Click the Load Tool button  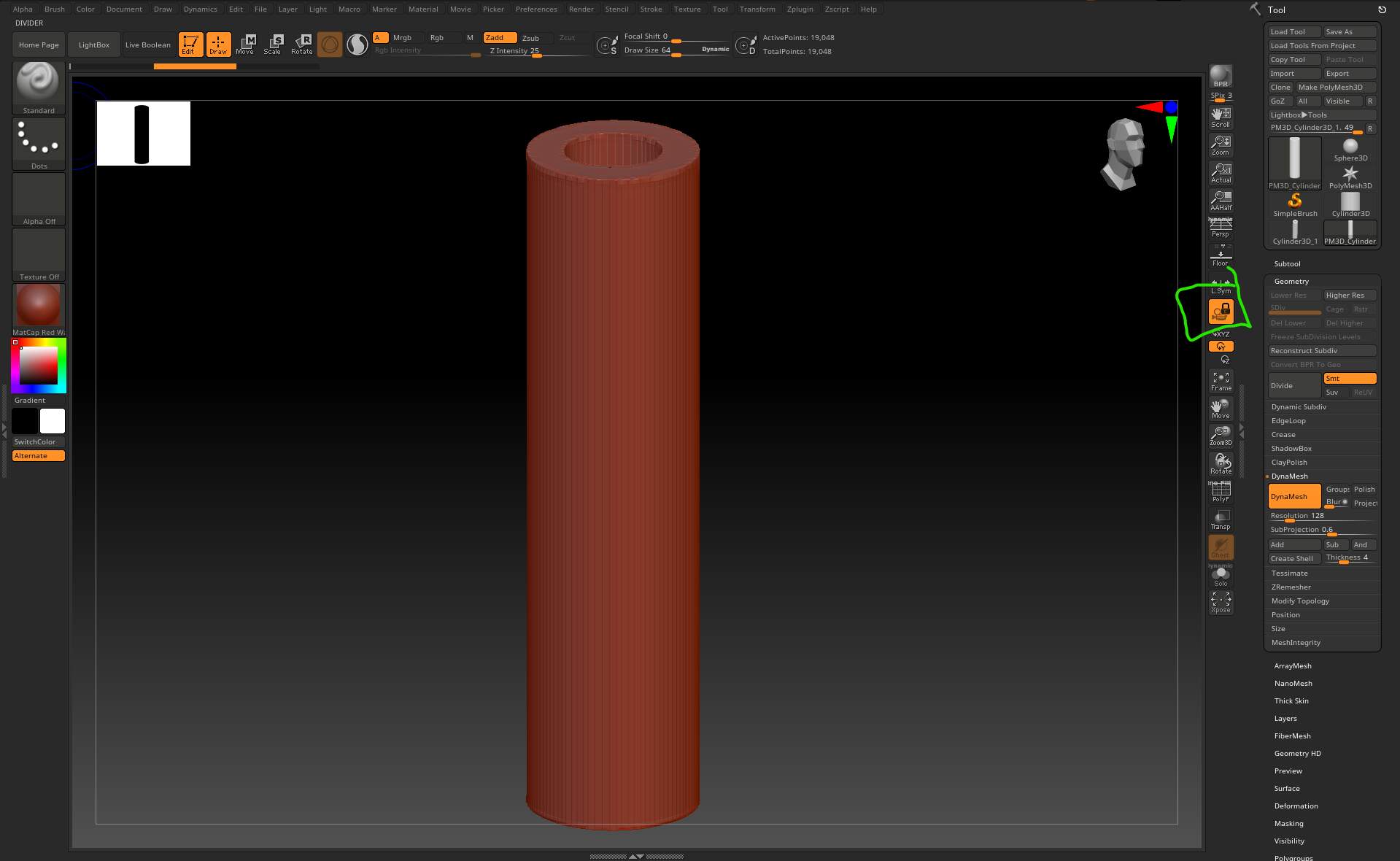point(1294,31)
